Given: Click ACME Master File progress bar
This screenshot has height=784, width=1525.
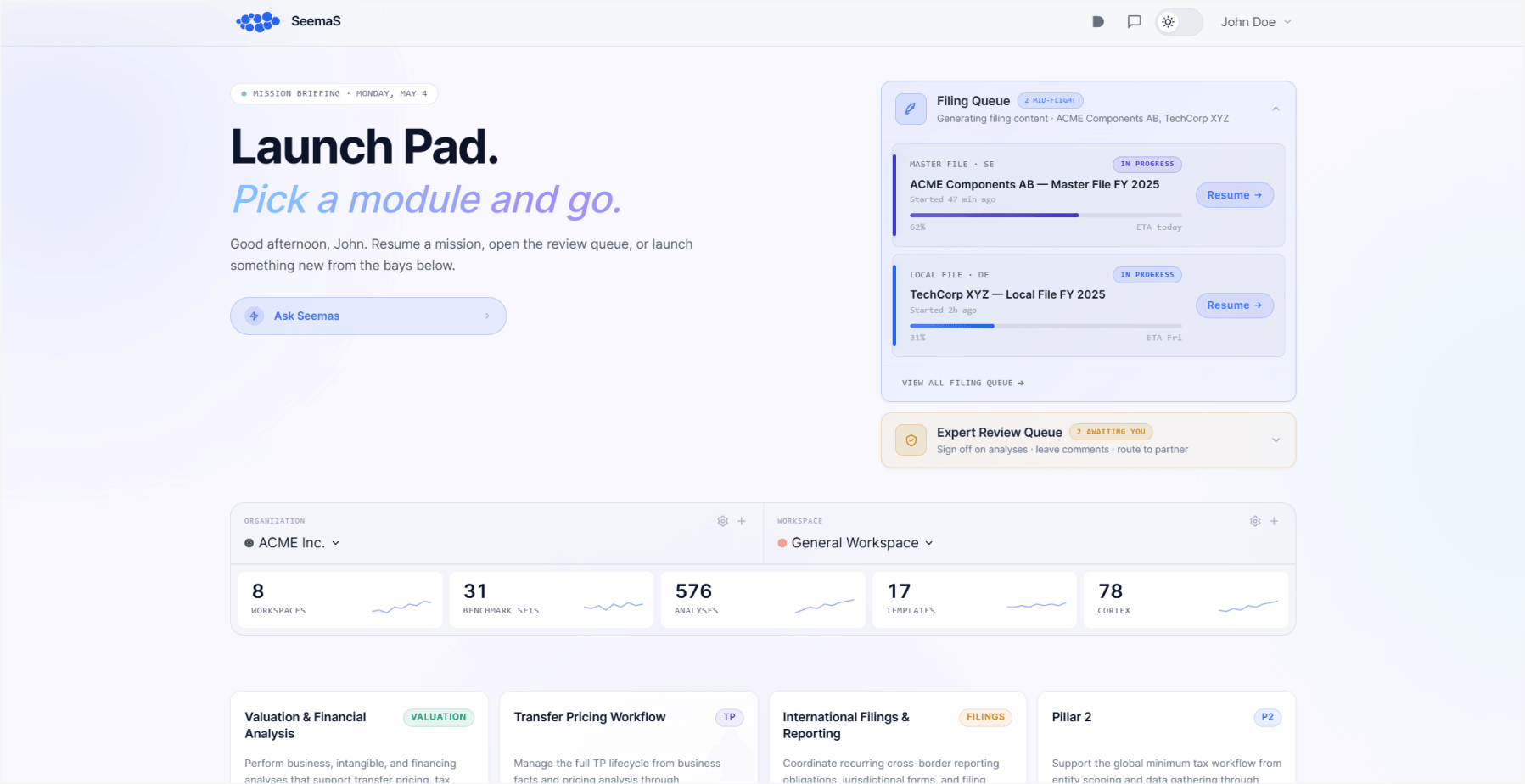Looking at the screenshot, I should point(1046,216).
